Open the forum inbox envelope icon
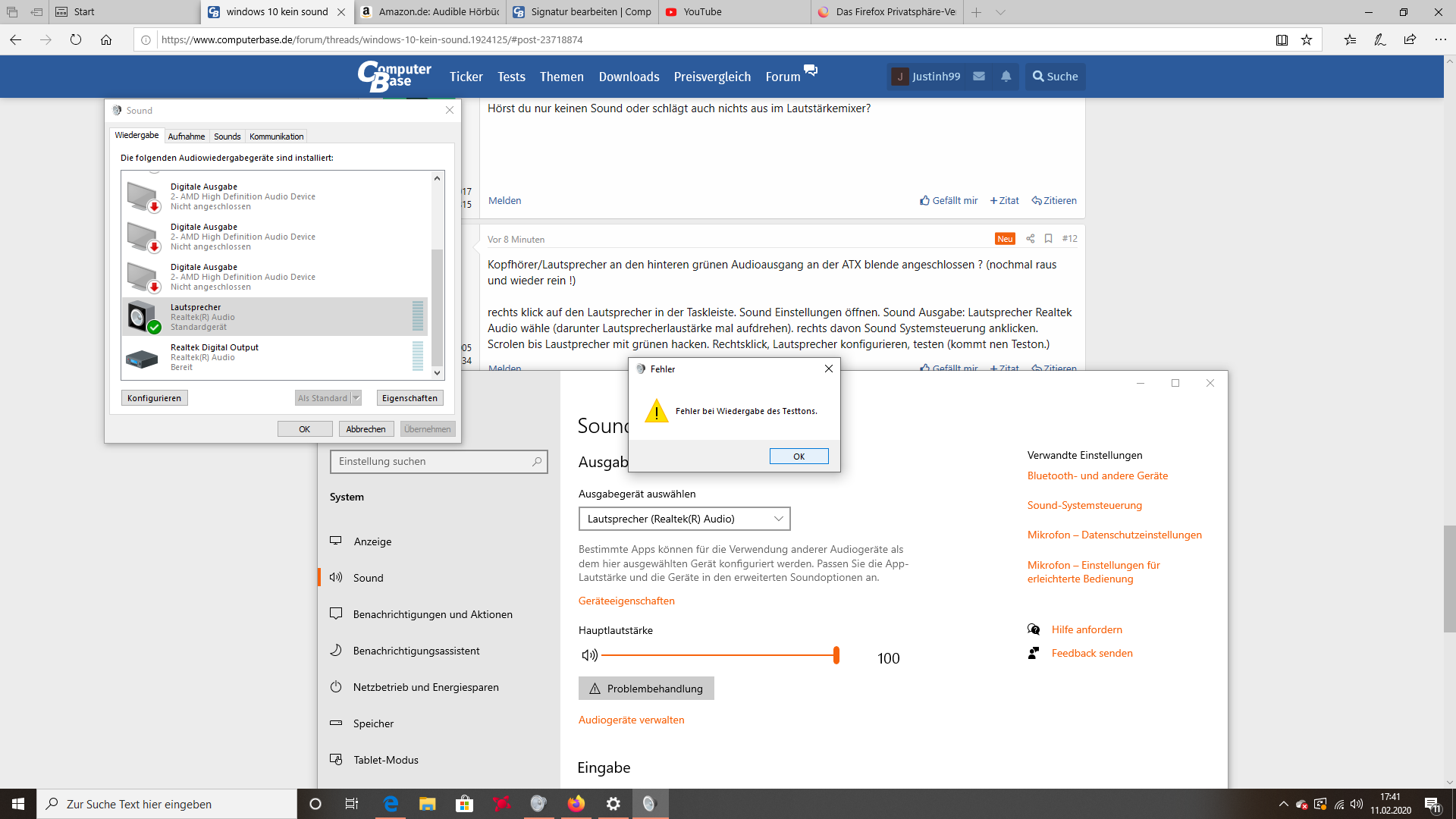 (x=979, y=77)
